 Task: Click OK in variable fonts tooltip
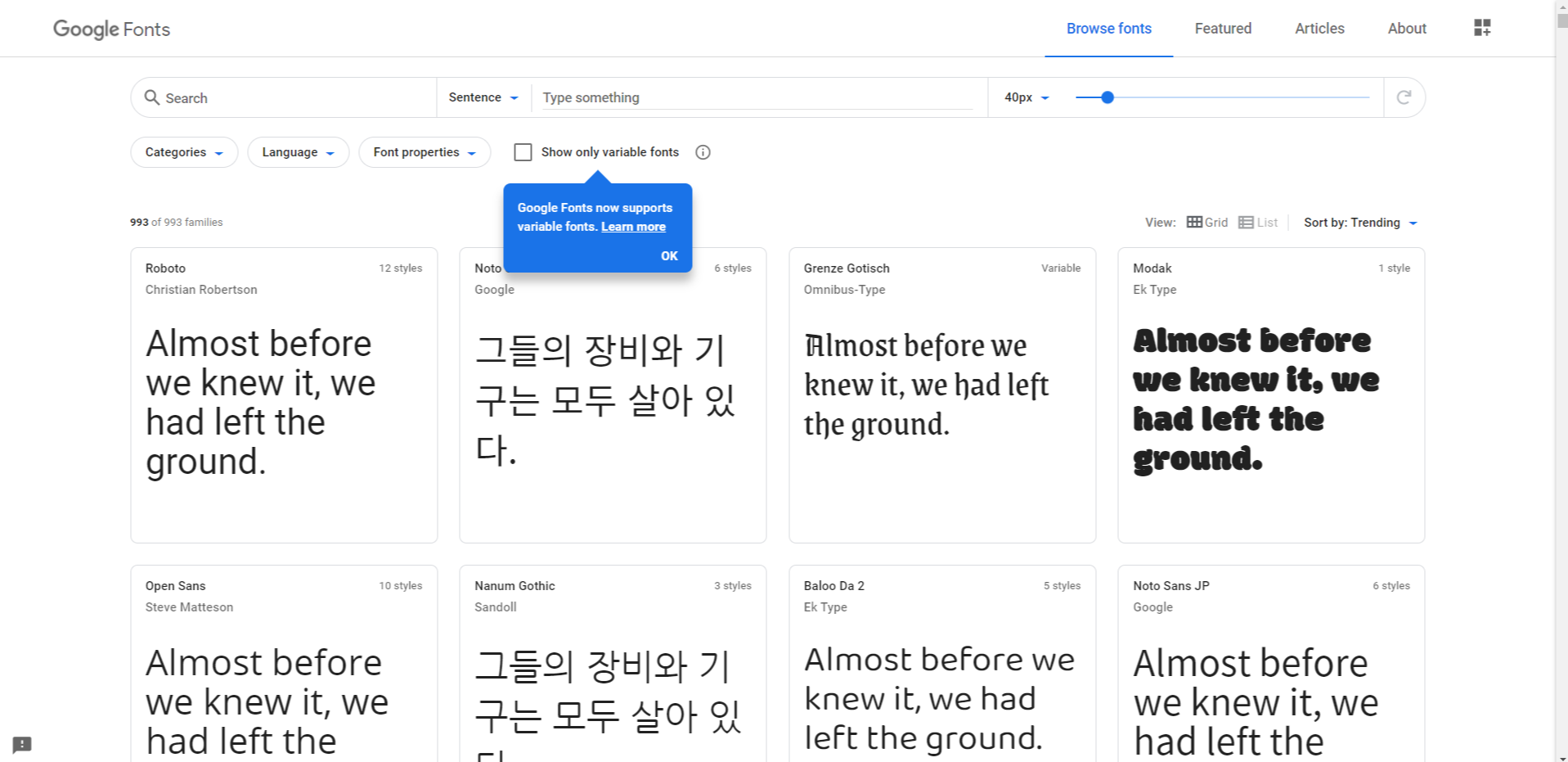coord(669,256)
